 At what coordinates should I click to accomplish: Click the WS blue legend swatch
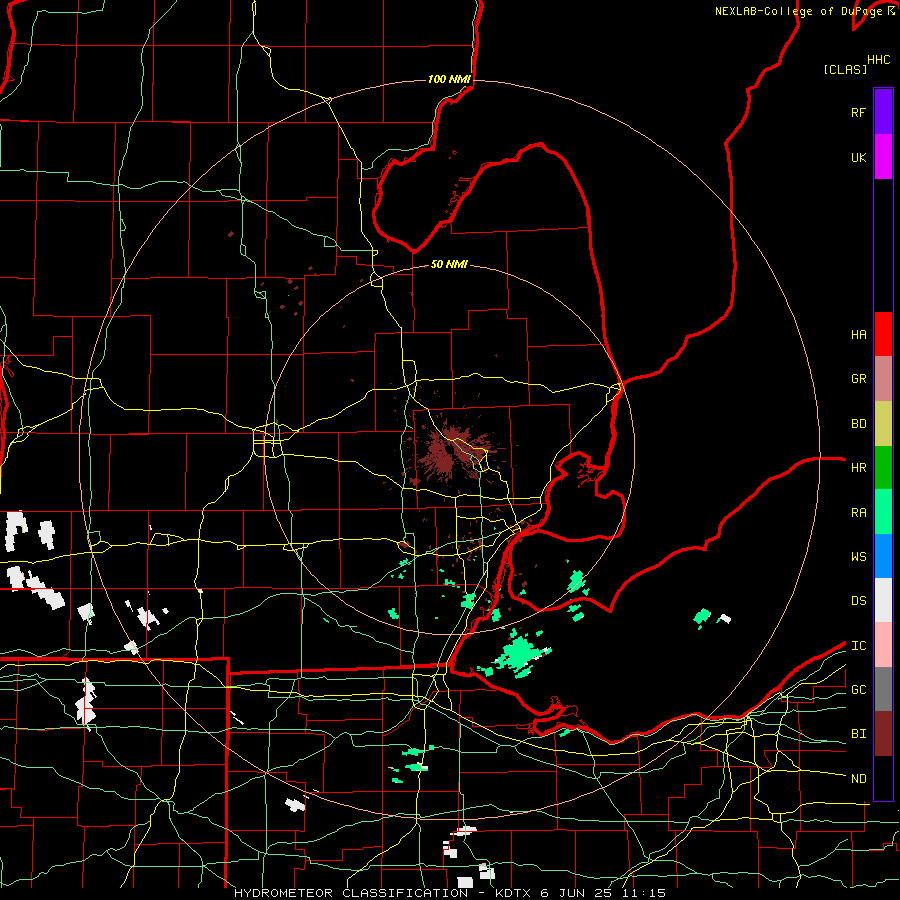(x=883, y=556)
